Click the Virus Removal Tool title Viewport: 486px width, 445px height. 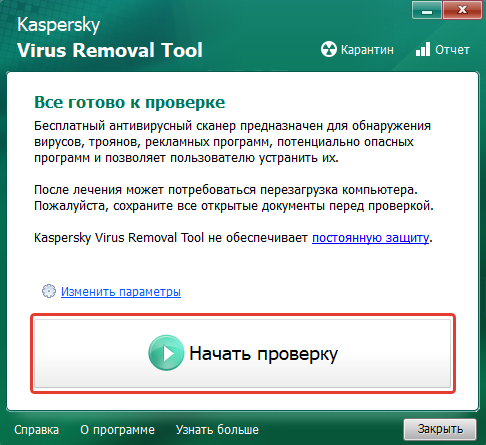click(110, 50)
